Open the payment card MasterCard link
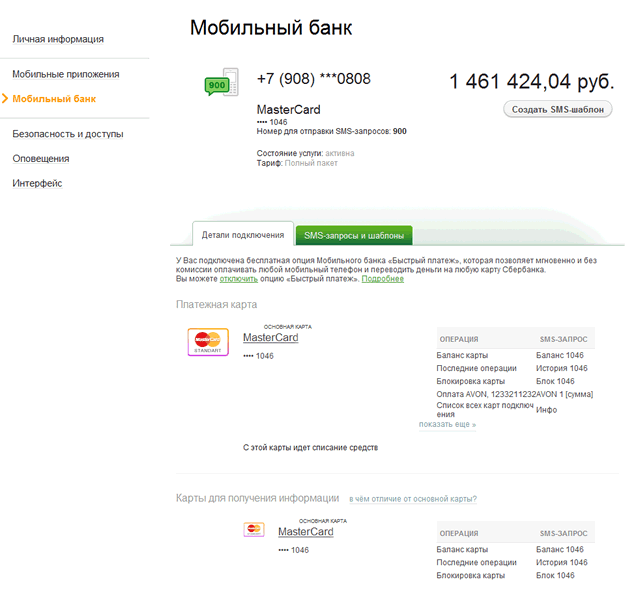Viewport: 640px width, 605px height. 271,338
